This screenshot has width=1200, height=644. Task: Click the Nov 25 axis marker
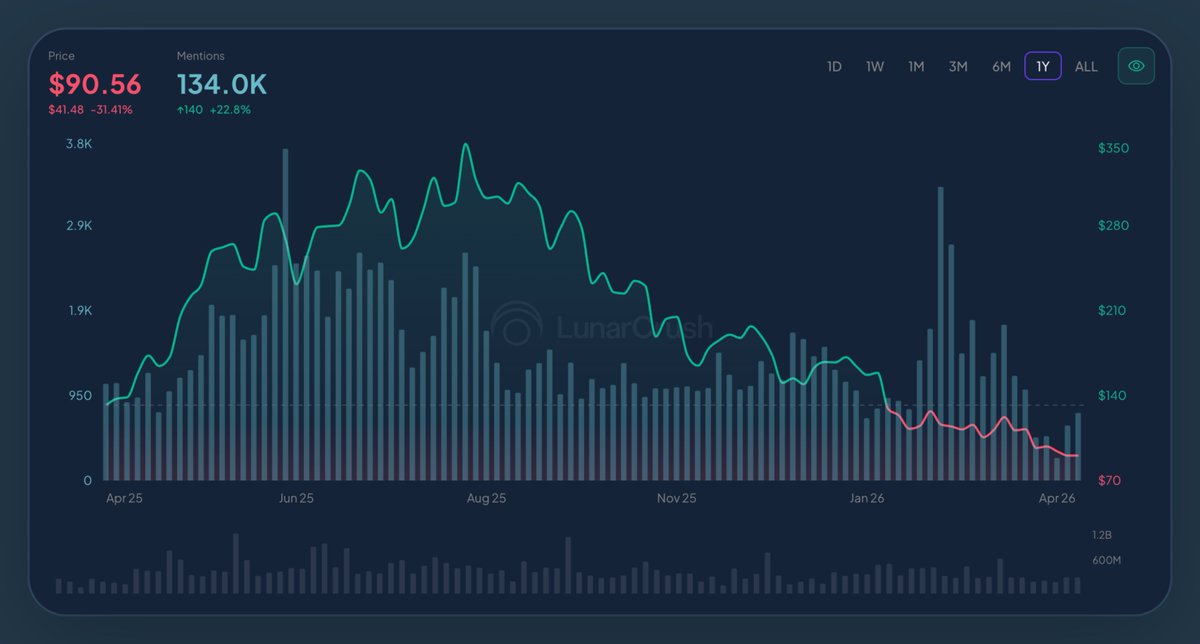pos(677,497)
